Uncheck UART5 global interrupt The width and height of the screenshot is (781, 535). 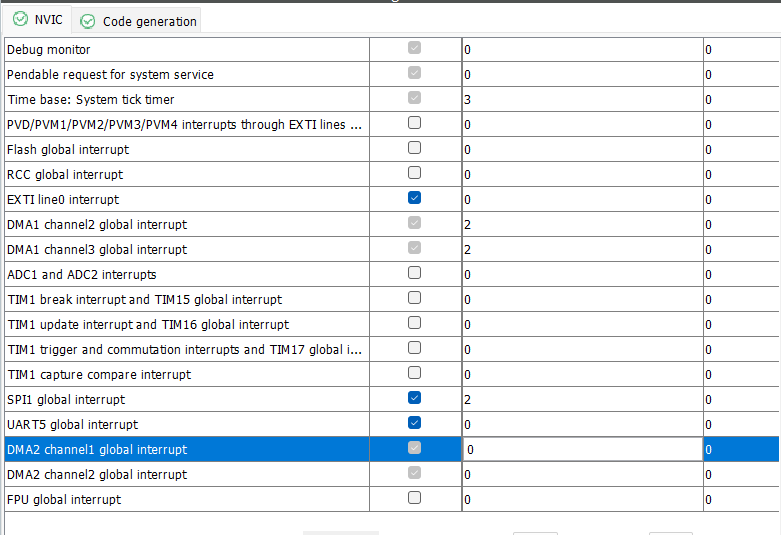(415, 423)
